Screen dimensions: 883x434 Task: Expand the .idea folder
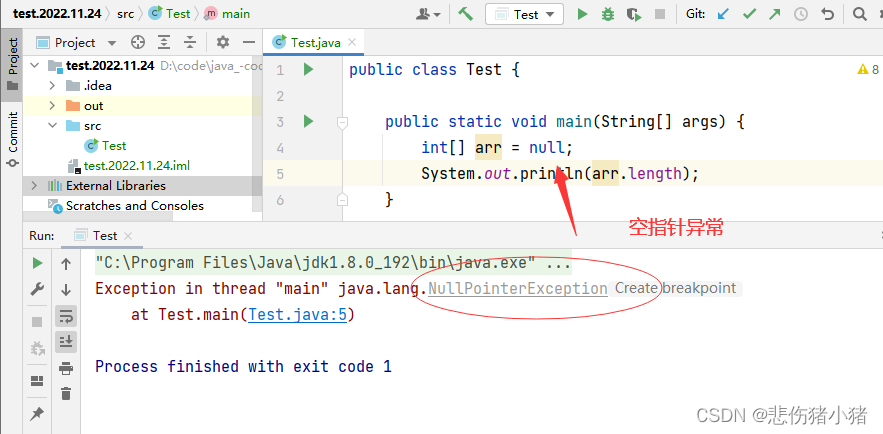52,86
